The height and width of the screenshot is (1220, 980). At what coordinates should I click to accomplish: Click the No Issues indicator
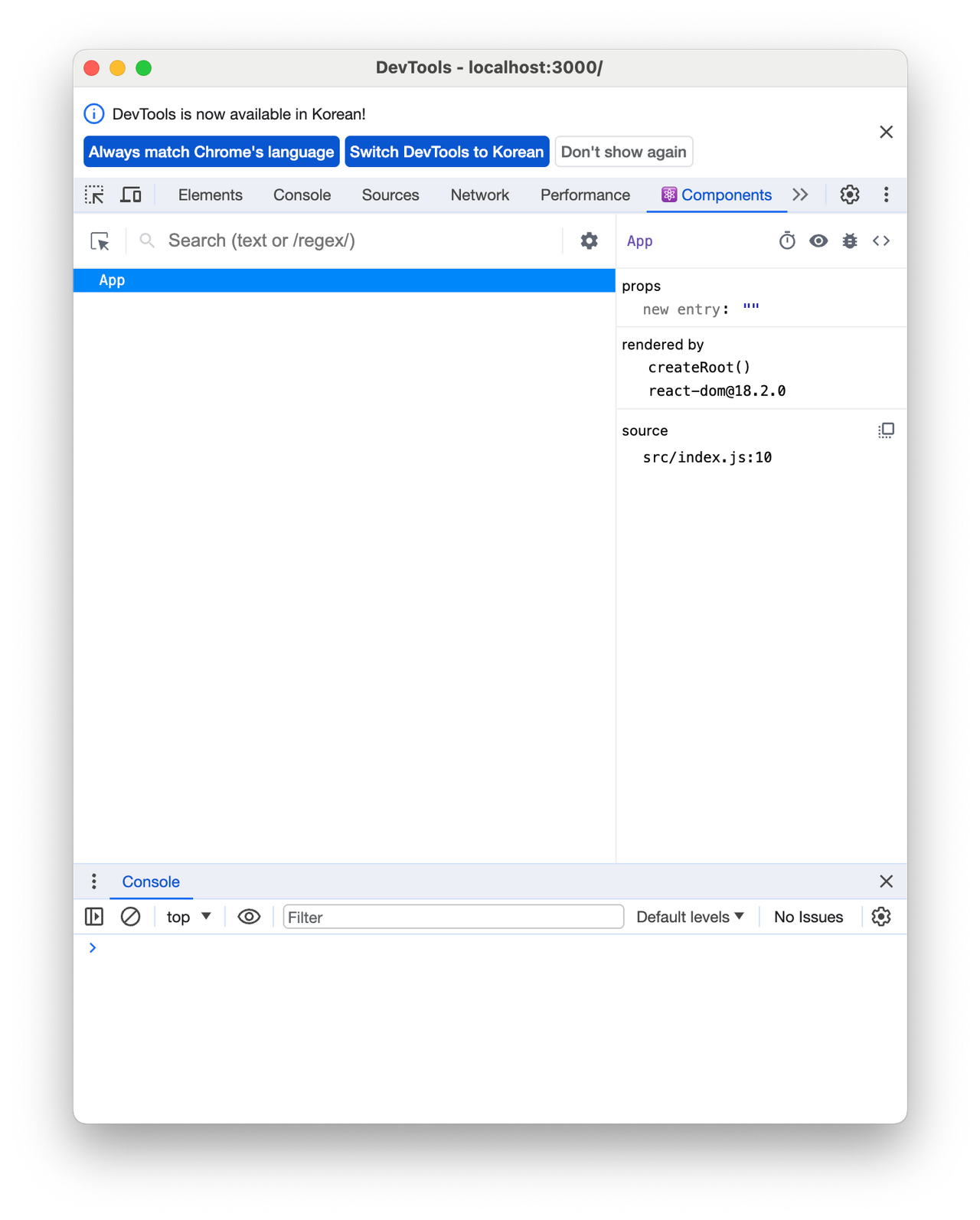pos(808,917)
